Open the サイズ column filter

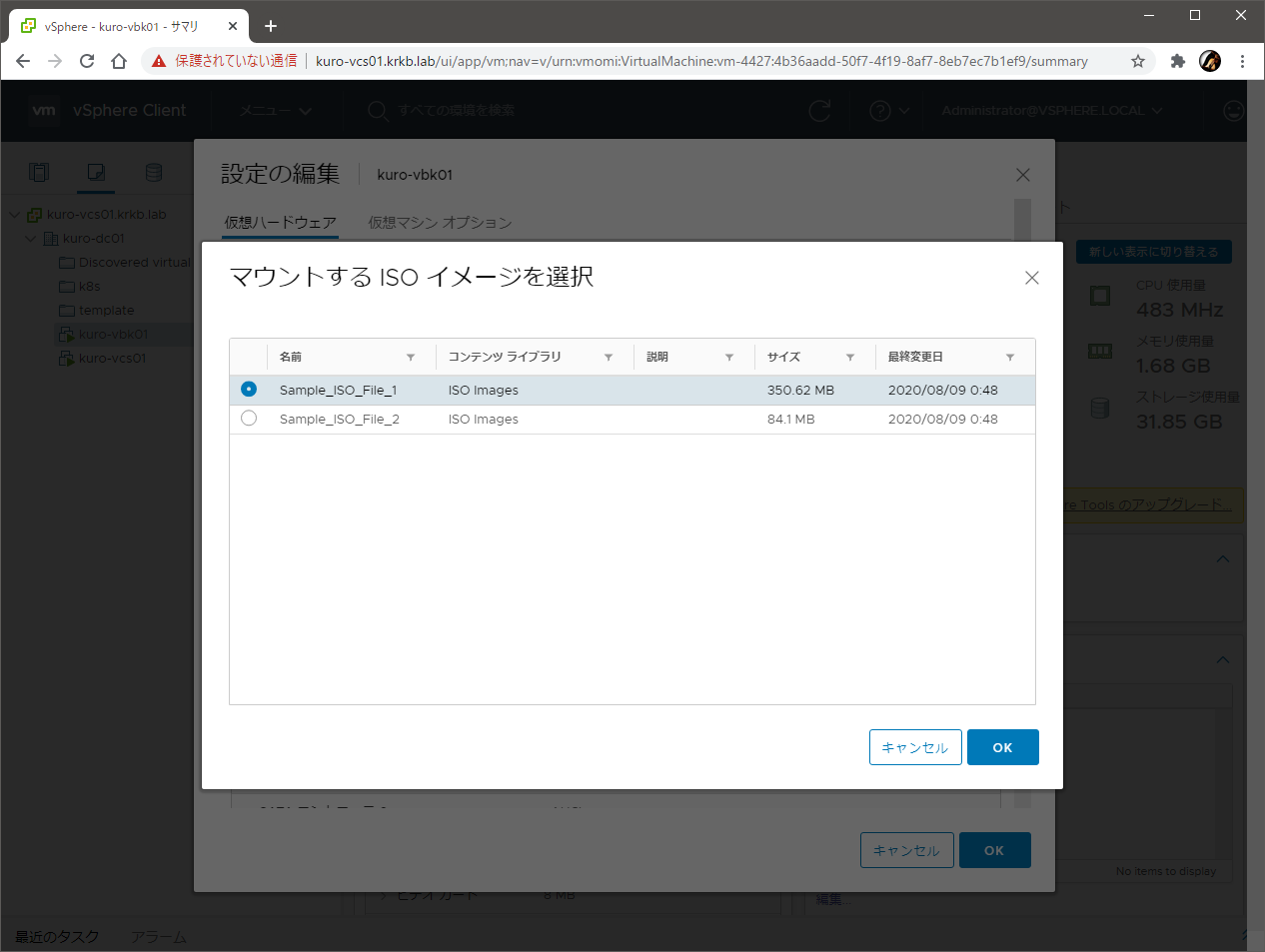pos(850,358)
